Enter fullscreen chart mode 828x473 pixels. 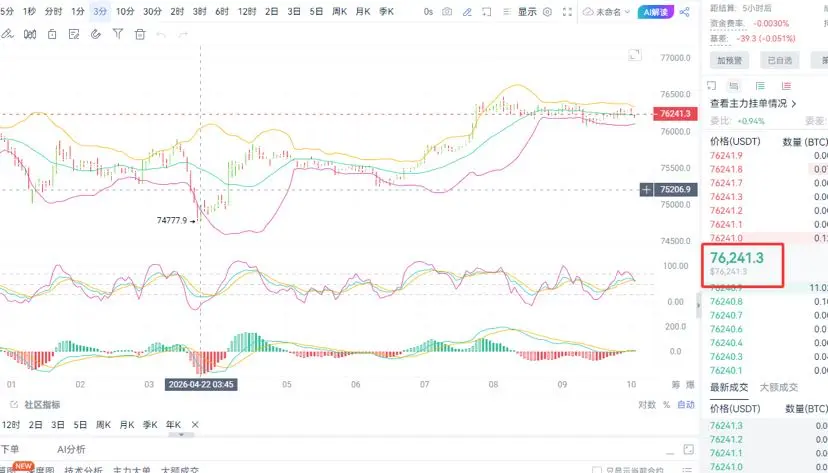click(x=567, y=12)
